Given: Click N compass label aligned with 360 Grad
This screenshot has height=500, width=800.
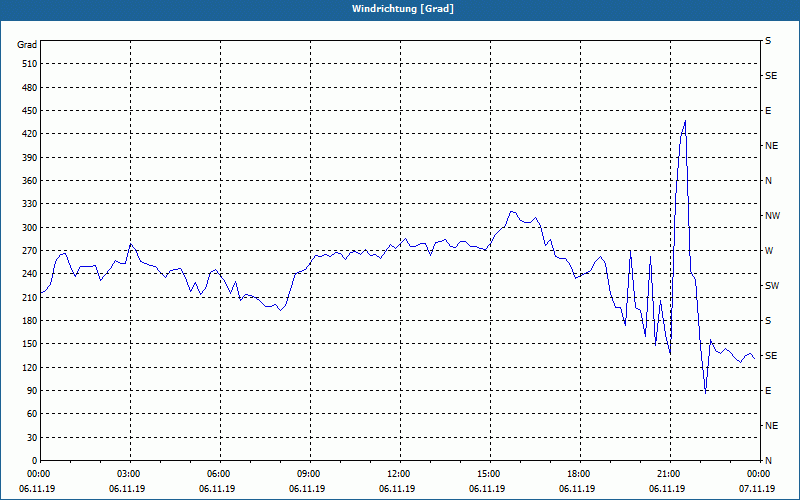Looking at the screenshot, I should 768,181.
